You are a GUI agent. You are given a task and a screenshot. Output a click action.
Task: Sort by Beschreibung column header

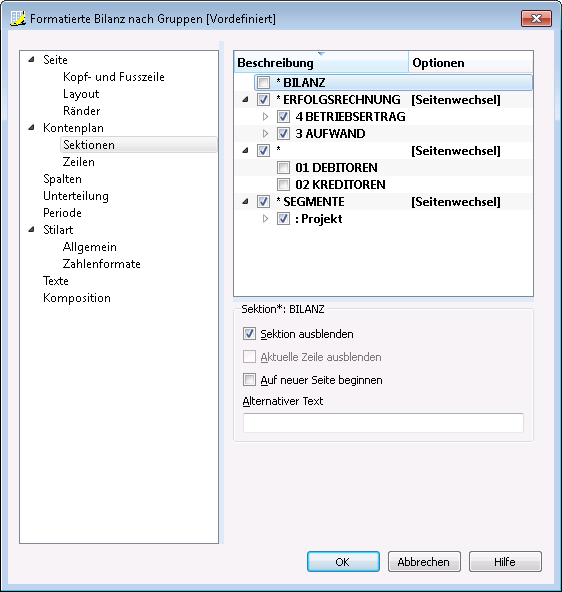321,62
